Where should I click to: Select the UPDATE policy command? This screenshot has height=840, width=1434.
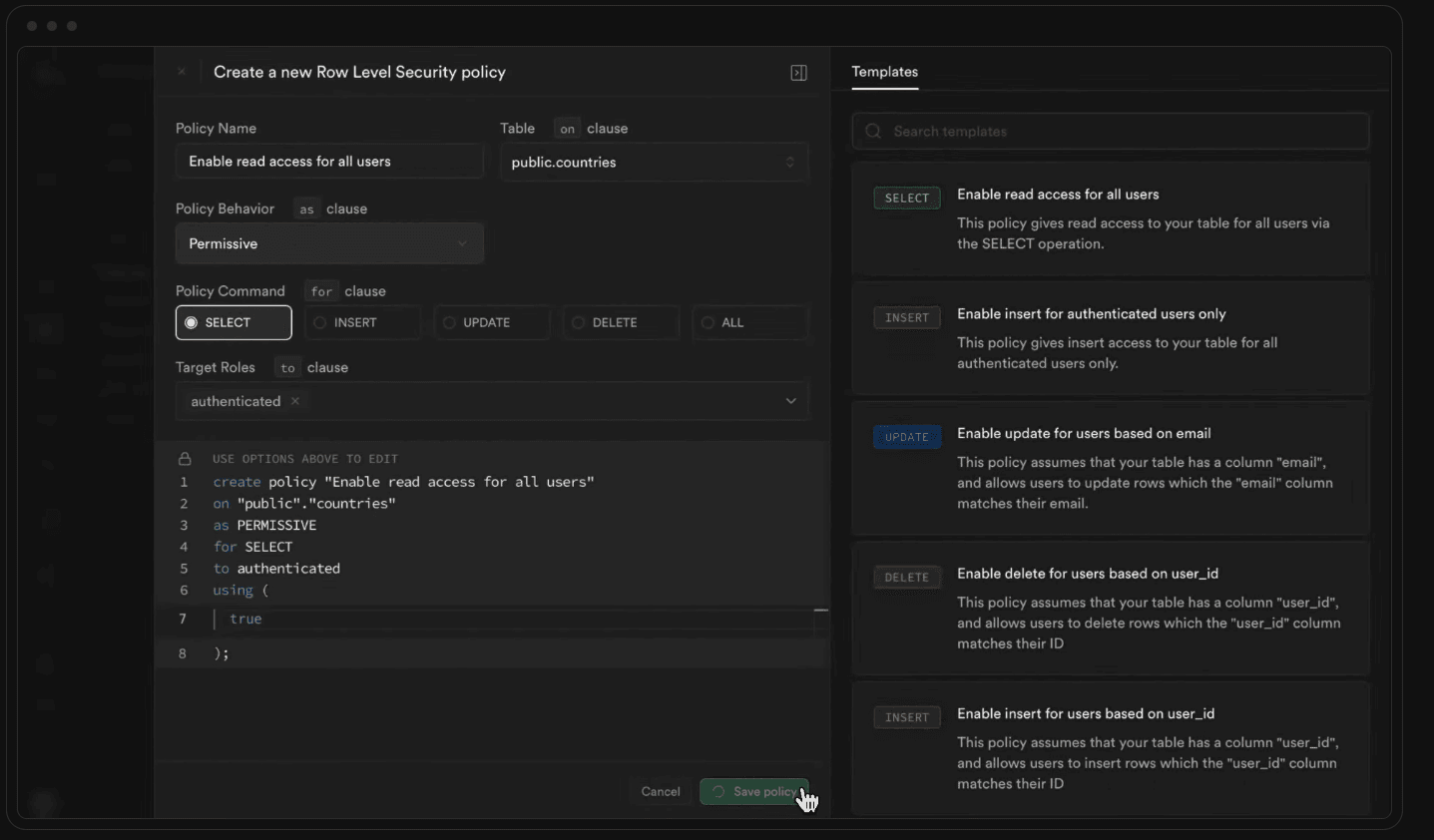pyautogui.click(x=491, y=322)
